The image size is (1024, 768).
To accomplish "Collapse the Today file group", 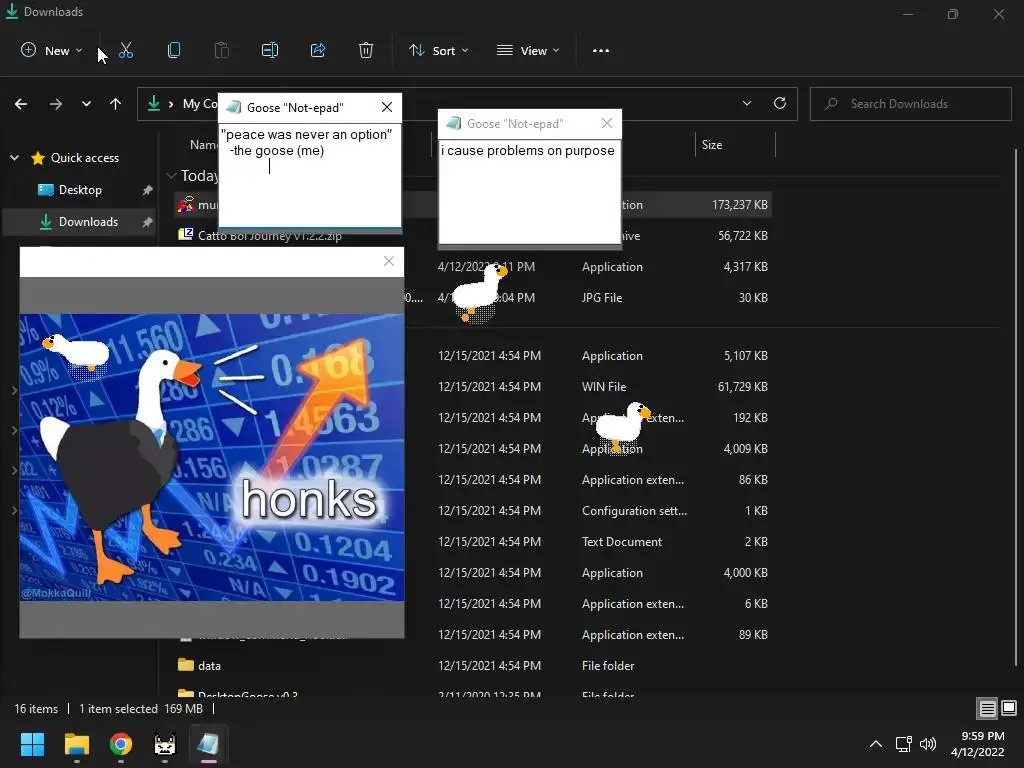I will click(x=172, y=176).
